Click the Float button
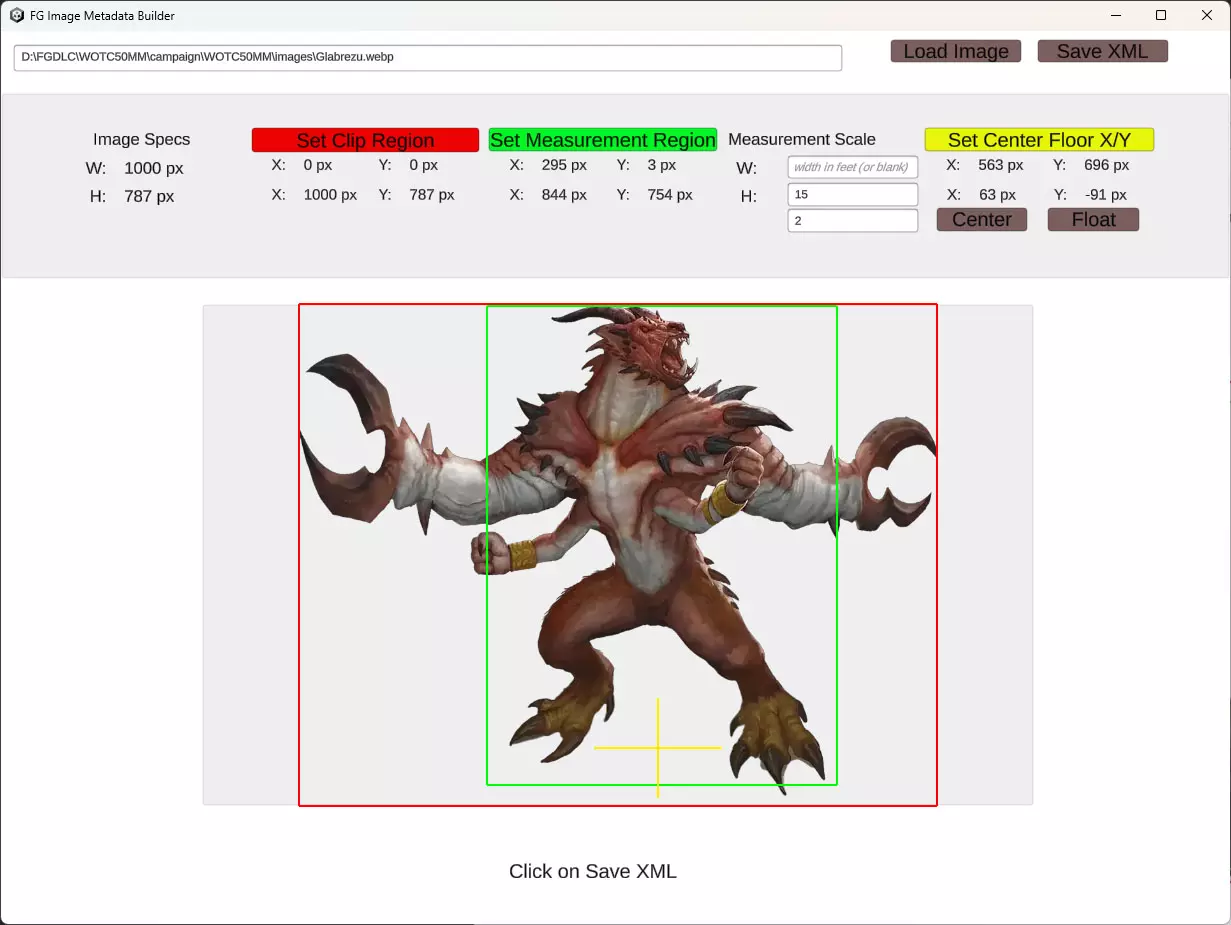Image resolution: width=1231 pixels, height=925 pixels. 1093,220
